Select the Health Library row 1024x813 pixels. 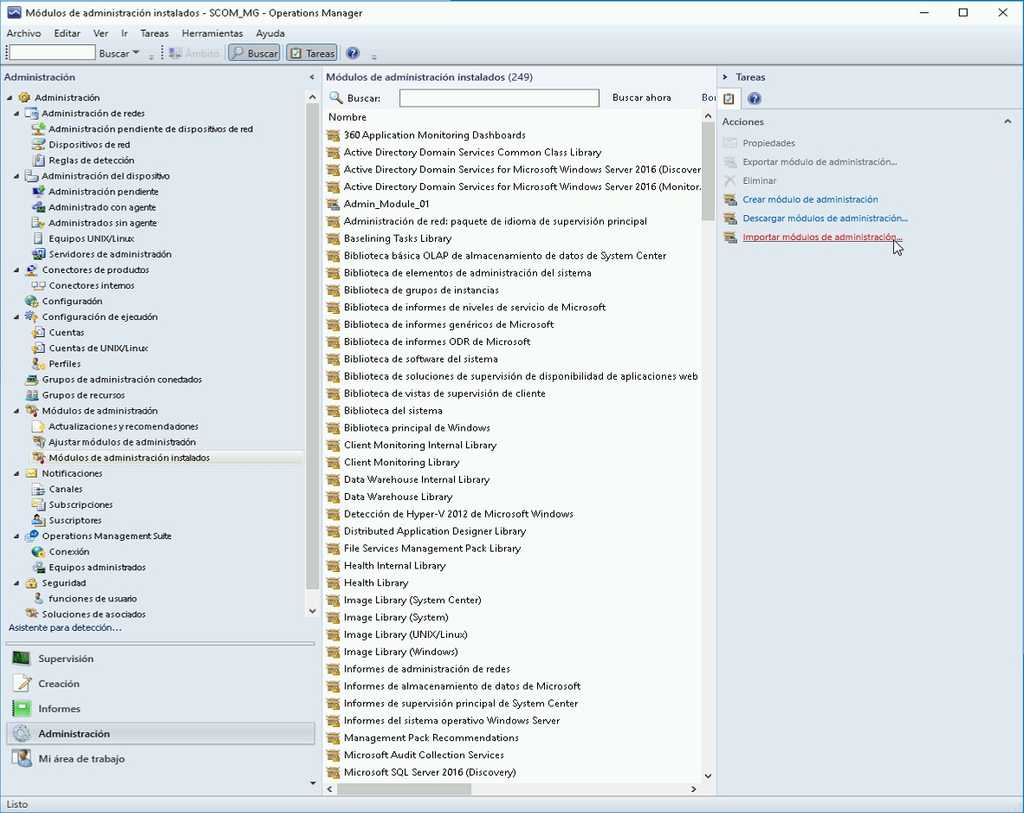(376, 583)
